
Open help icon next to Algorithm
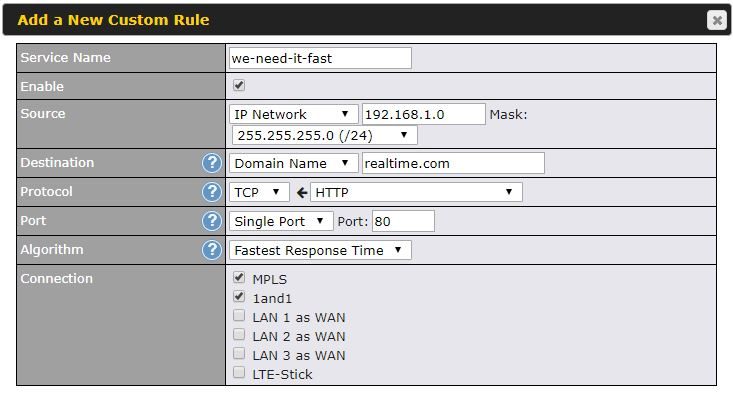pos(212,250)
